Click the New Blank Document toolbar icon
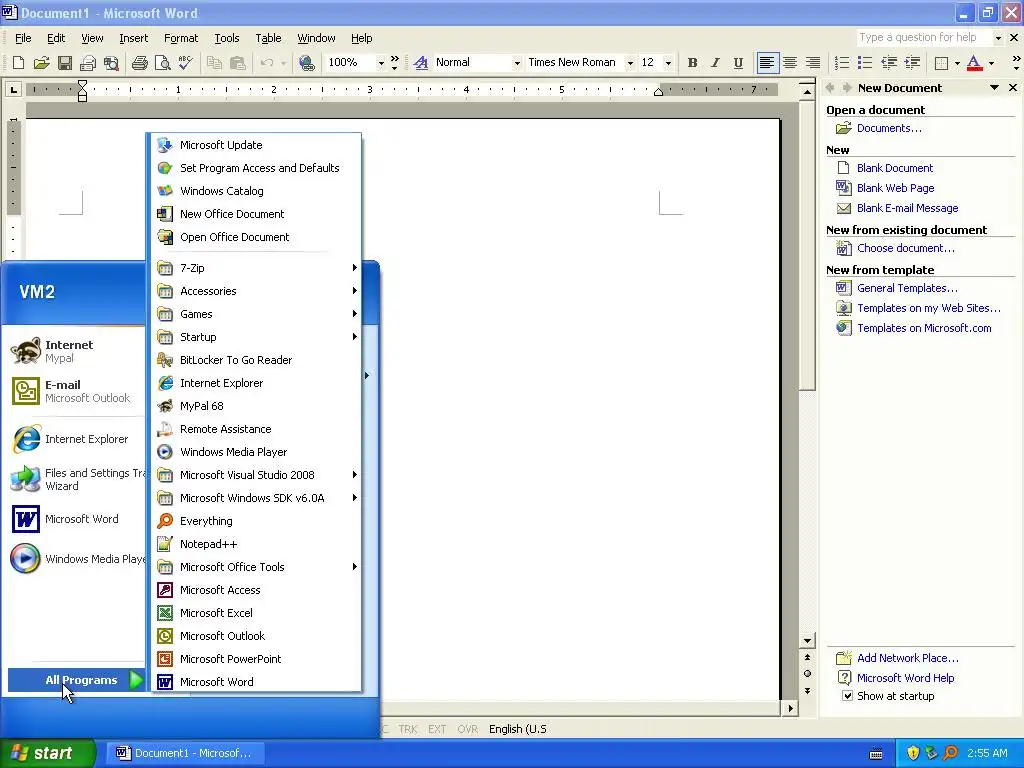 (x=18, y=63)
